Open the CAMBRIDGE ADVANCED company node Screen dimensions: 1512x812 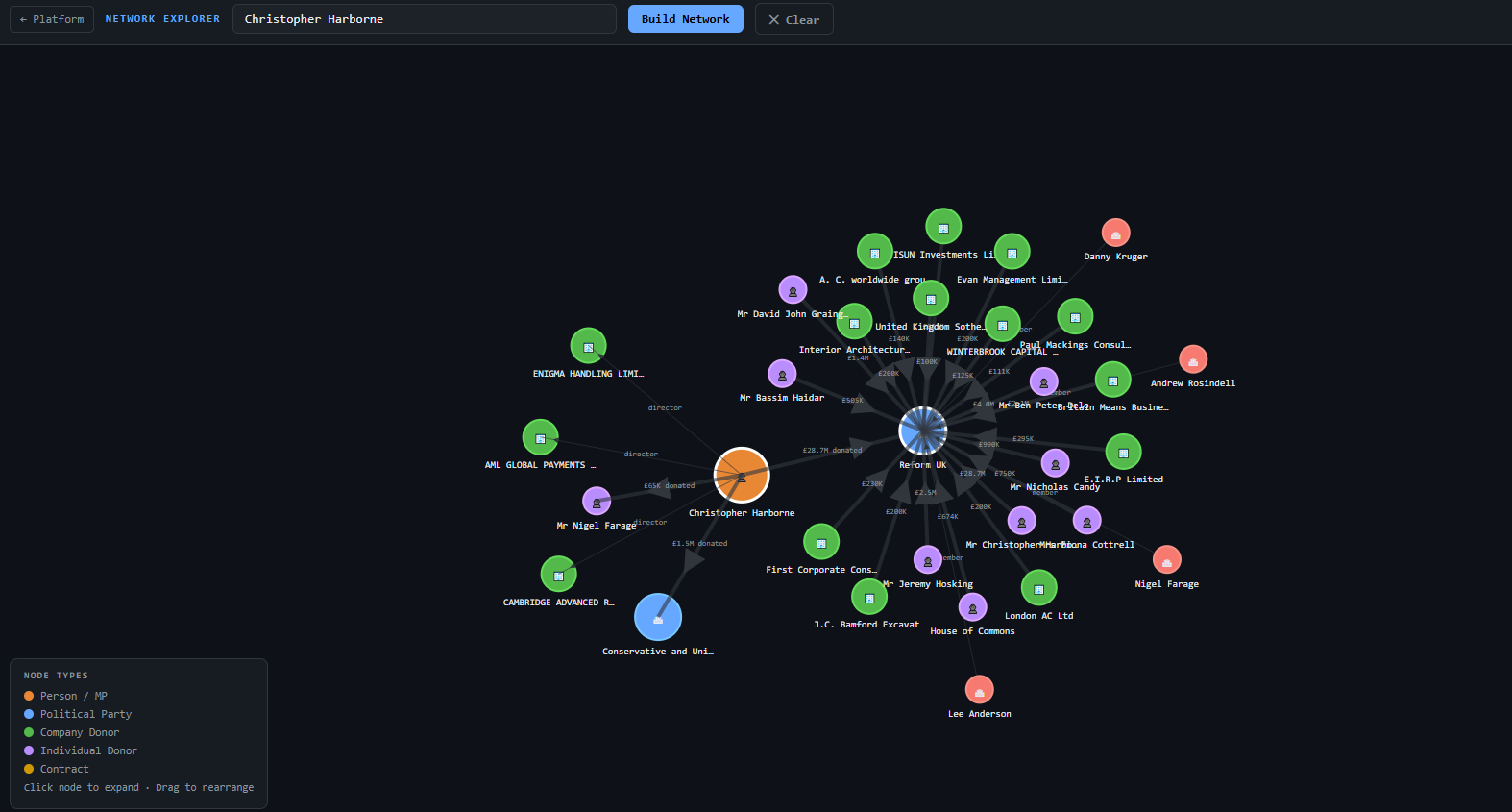click(x=559, y=575)
